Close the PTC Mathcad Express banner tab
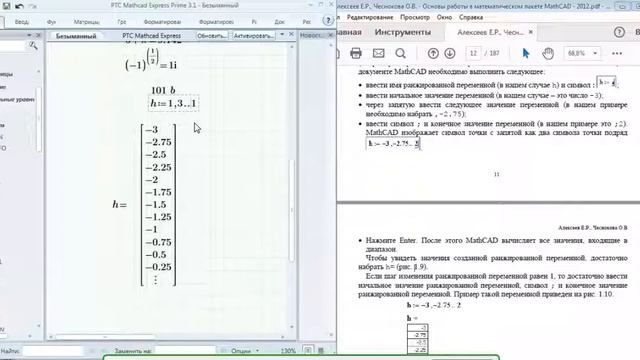The image size is (640, 360). (x=291, y=35)
